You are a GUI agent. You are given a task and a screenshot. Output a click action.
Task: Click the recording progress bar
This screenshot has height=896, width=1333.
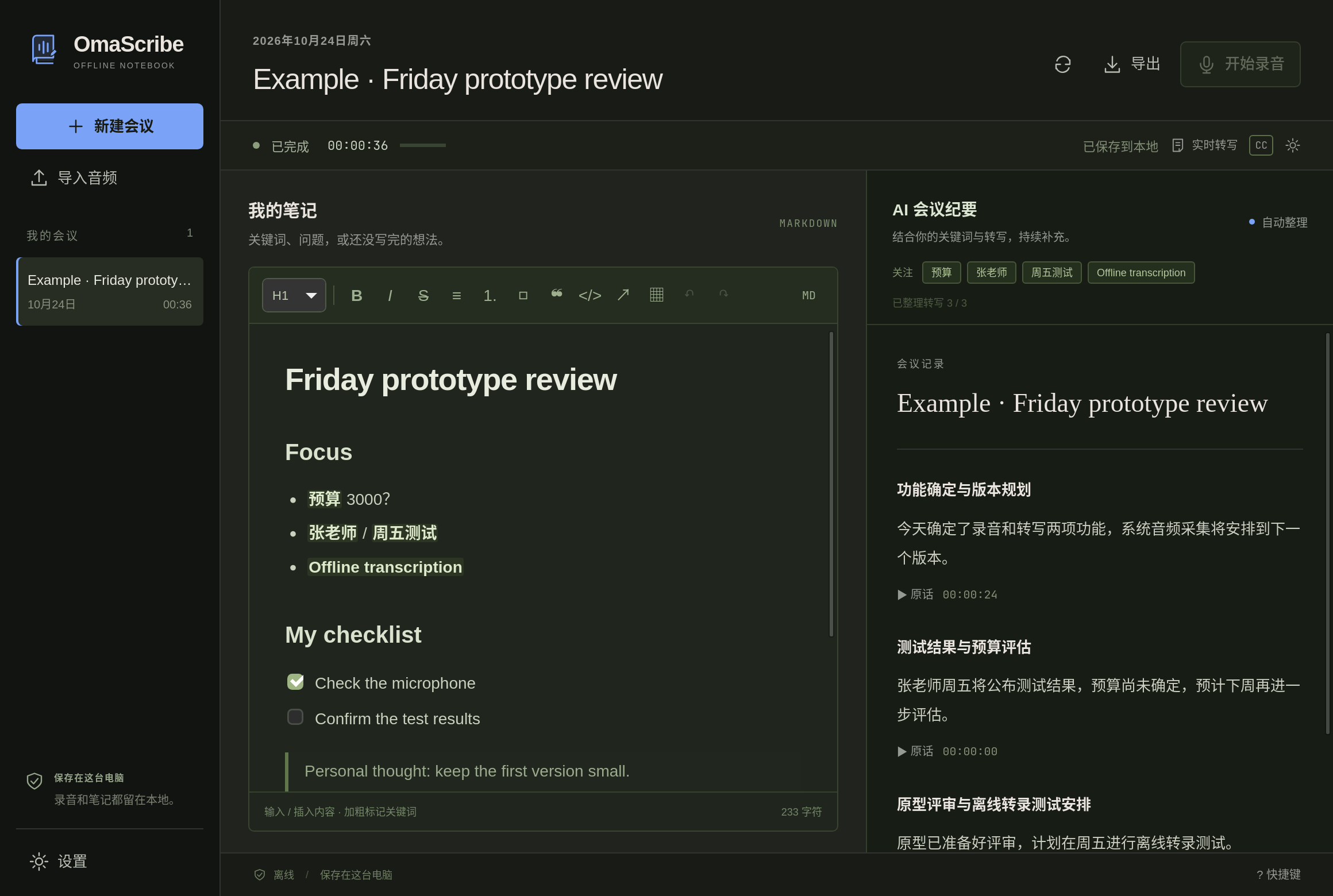(422, 145)
